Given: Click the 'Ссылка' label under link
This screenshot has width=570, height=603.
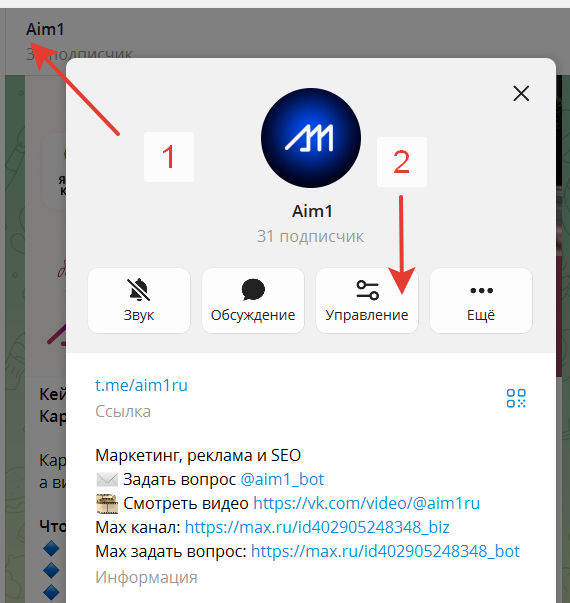Looking at the screenshot, I should click(x=123, y=411).
